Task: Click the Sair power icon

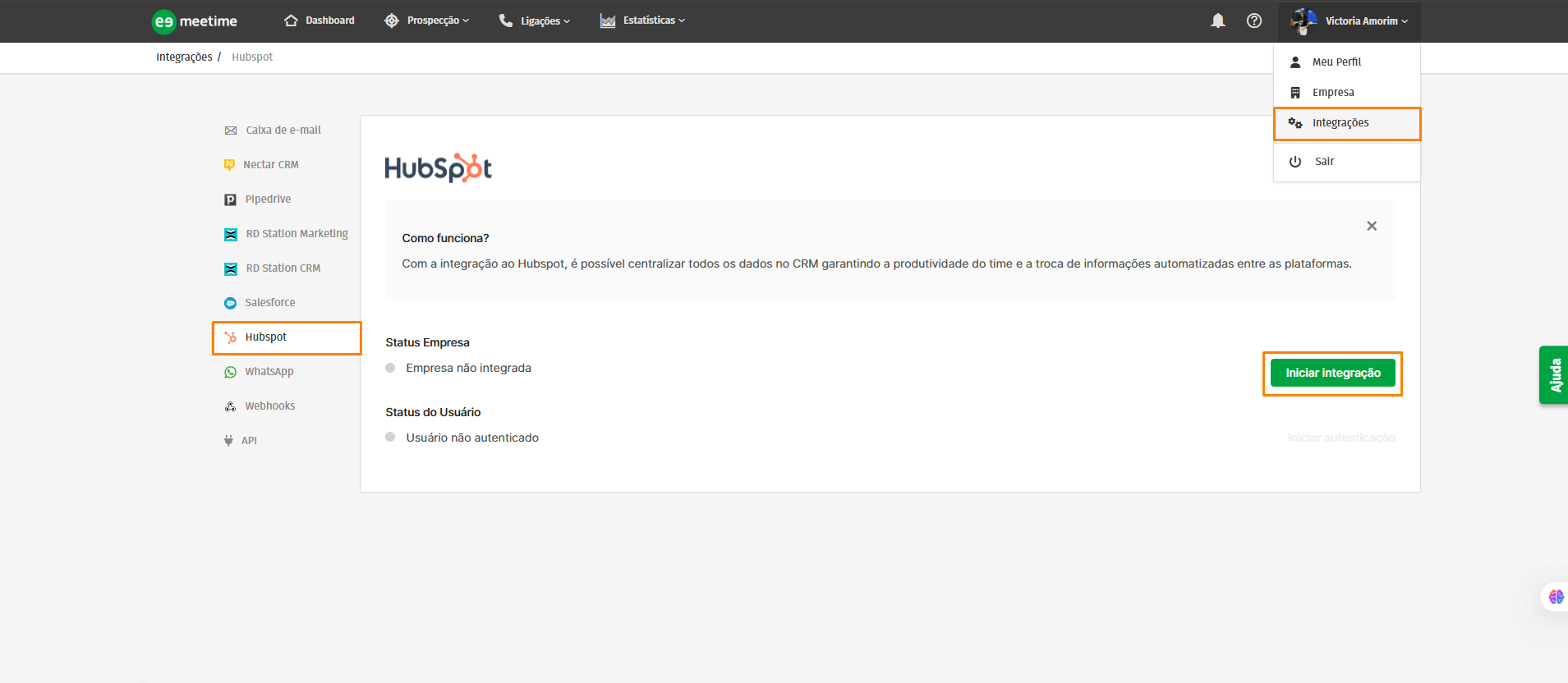Action: pos(1295,161)
